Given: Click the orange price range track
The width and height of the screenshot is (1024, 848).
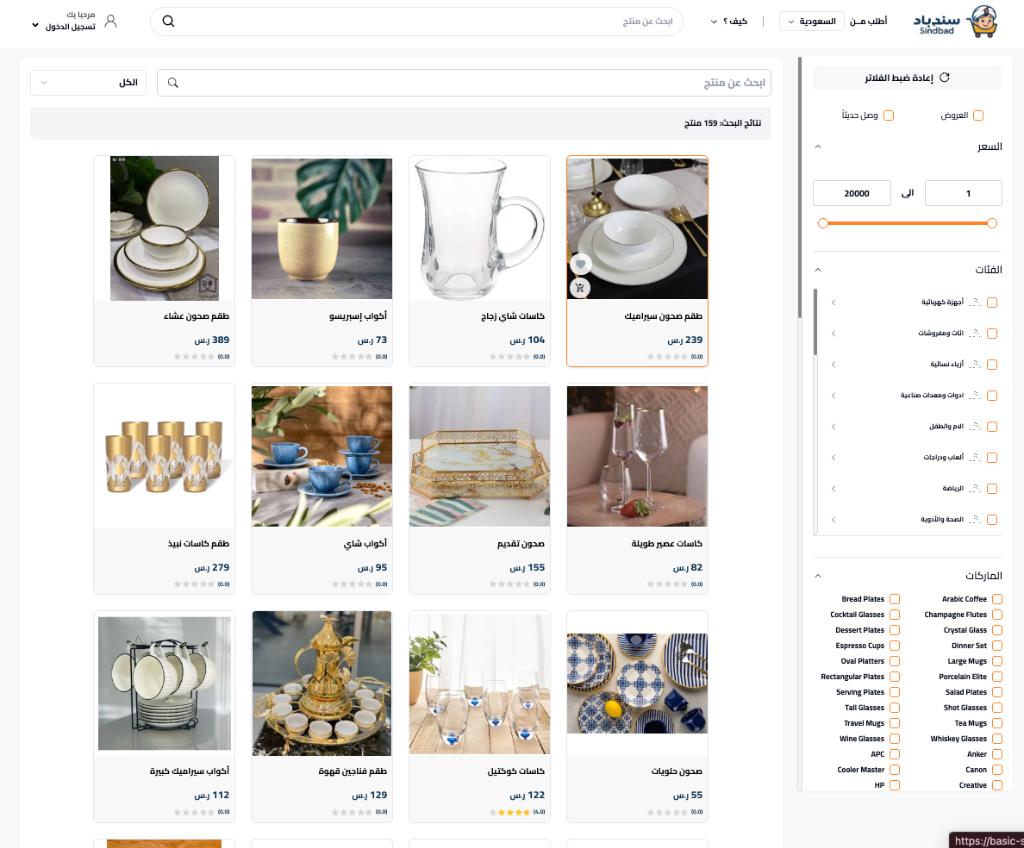Looking at the screenshot, I should click(907, 223).
